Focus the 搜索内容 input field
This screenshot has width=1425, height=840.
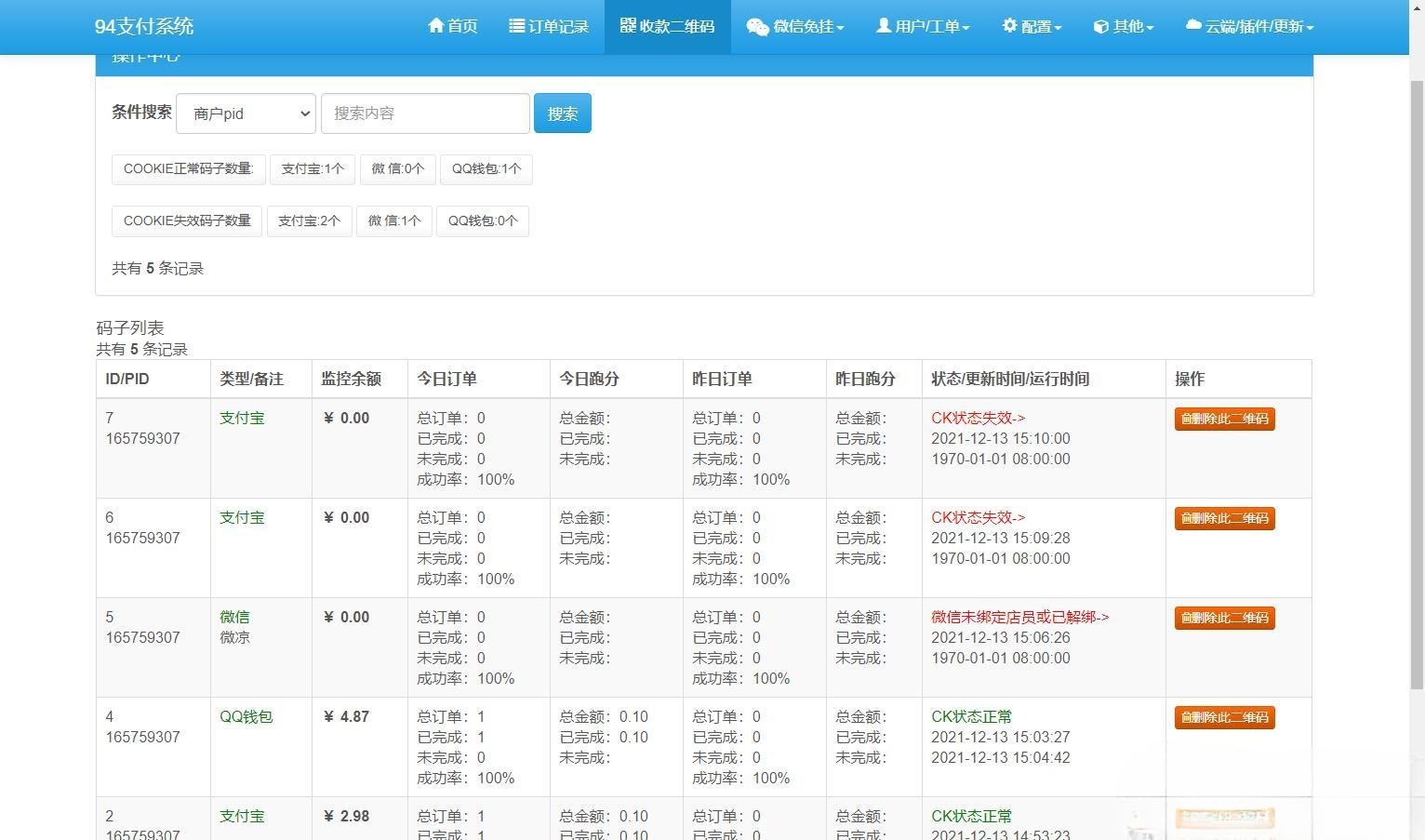(425, 113)
